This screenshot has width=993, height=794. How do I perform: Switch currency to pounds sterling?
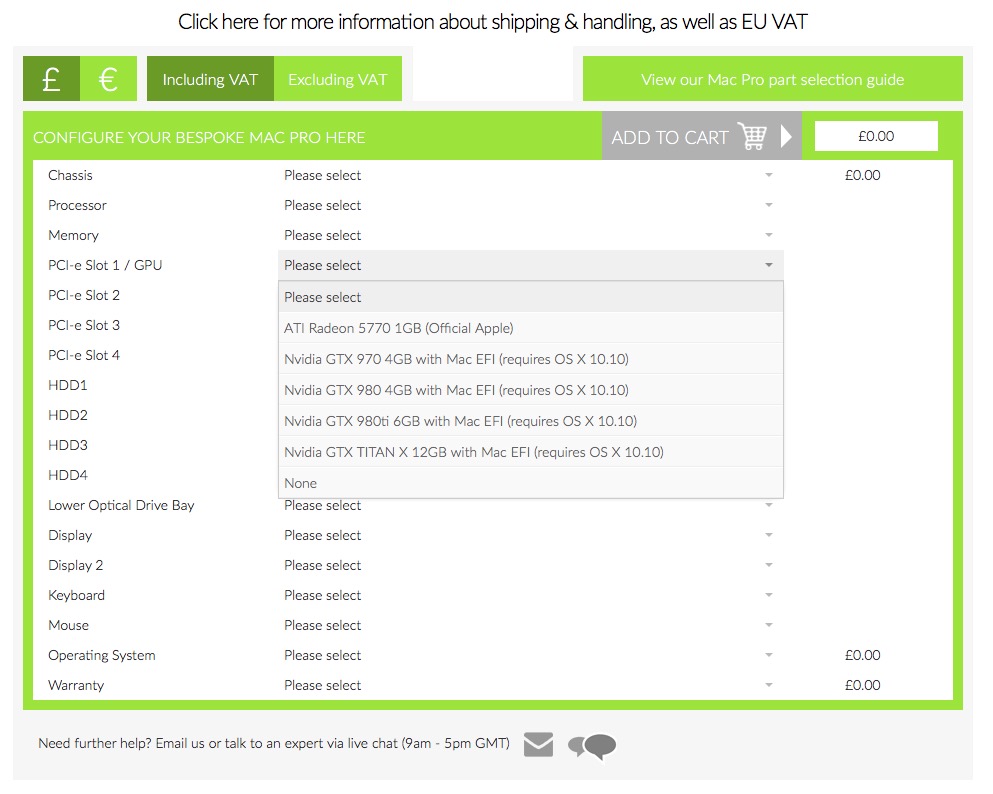tap(51, 79)
